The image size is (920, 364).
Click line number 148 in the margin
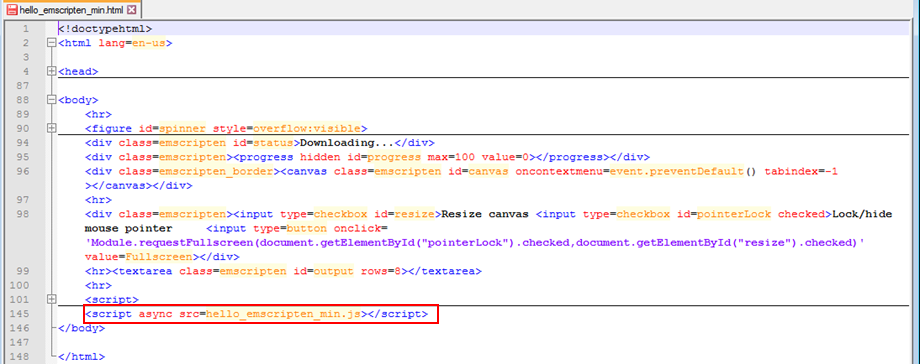(x=19, y=357)
